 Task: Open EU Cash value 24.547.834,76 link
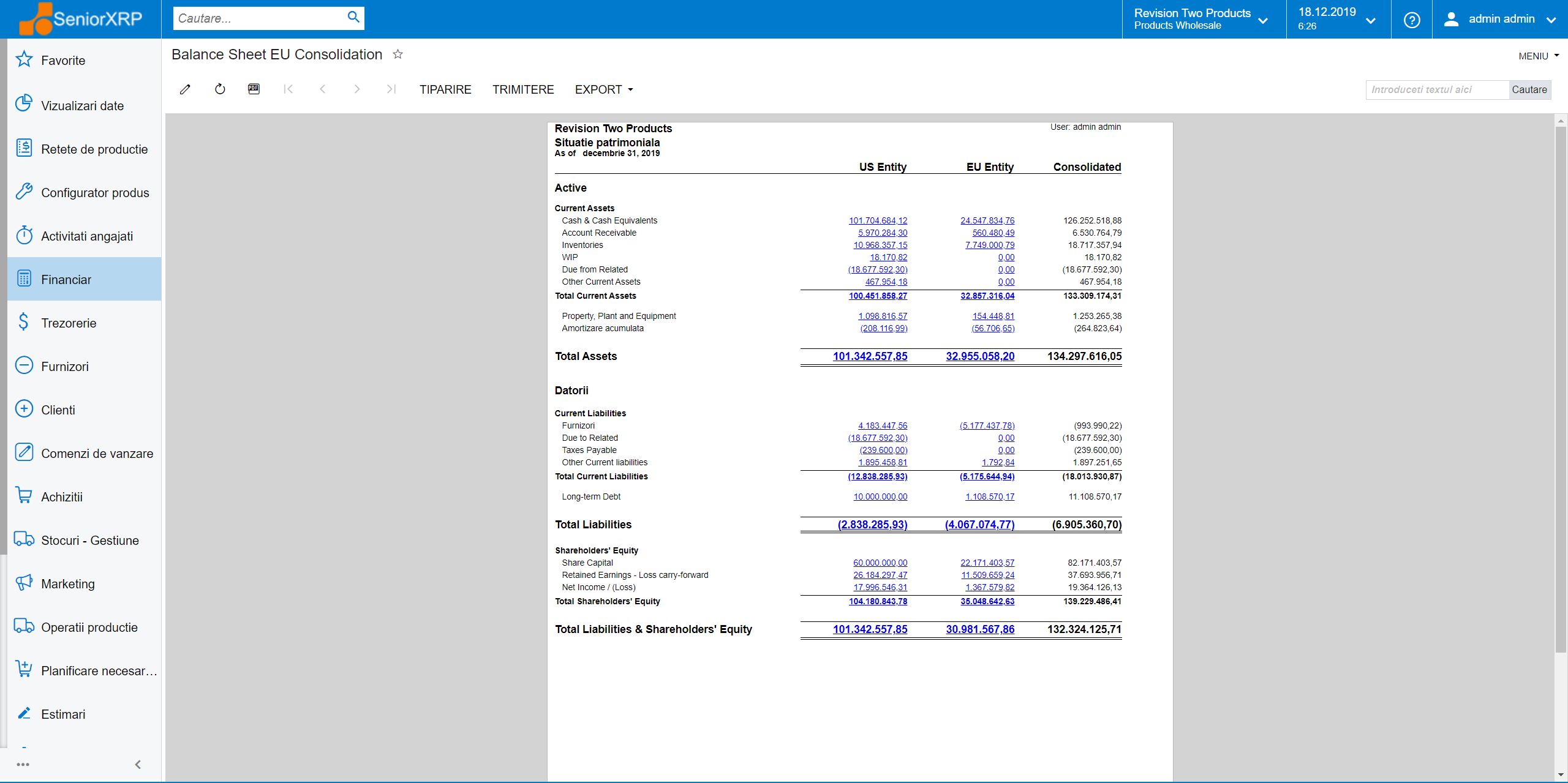pyautogui.click(x=987, y=220)
